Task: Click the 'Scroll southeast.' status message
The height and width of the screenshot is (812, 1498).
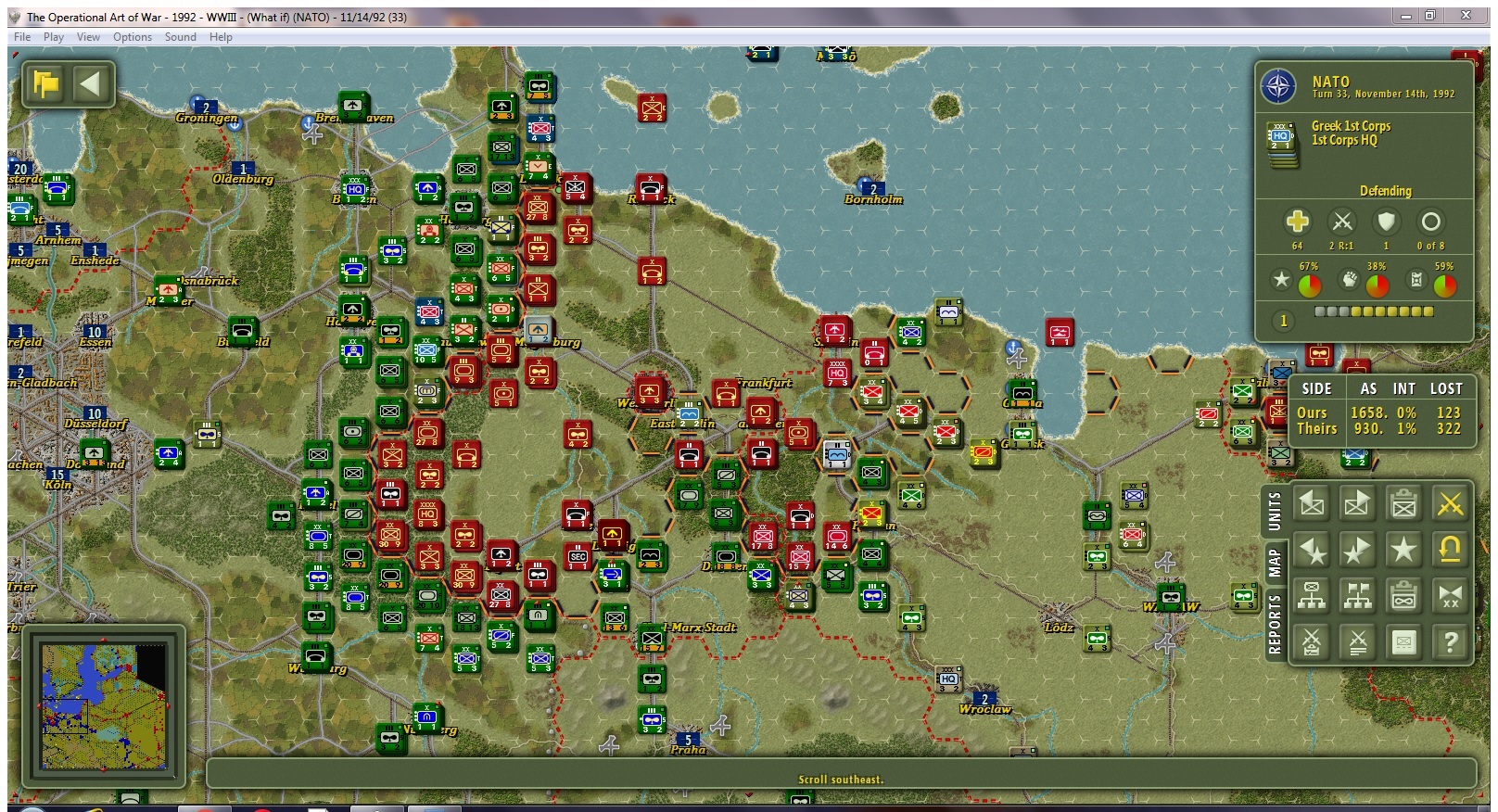Action: tap(841, 780)
